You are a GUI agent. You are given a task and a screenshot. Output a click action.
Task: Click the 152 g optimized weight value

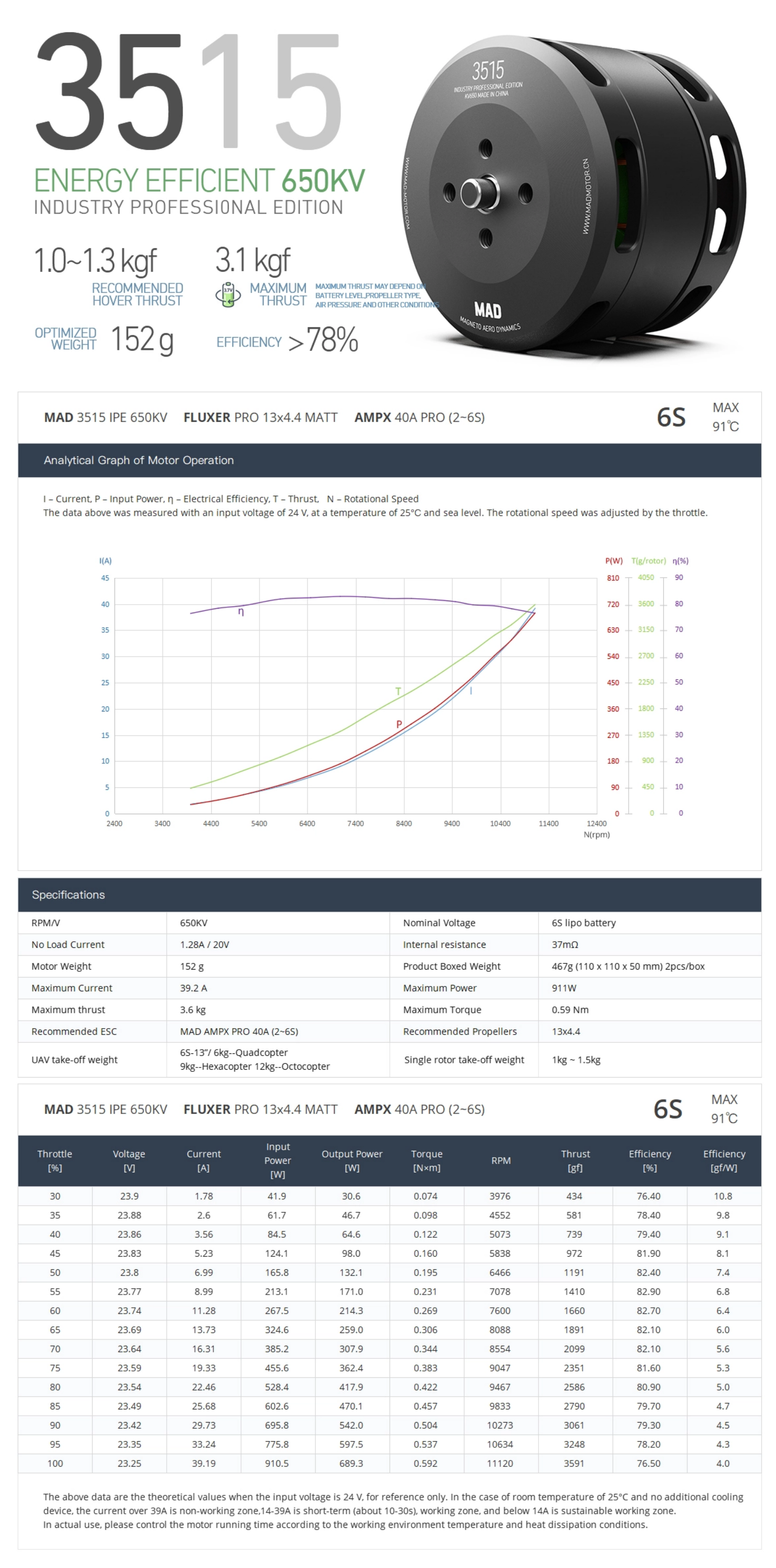[x=143, y=340]
